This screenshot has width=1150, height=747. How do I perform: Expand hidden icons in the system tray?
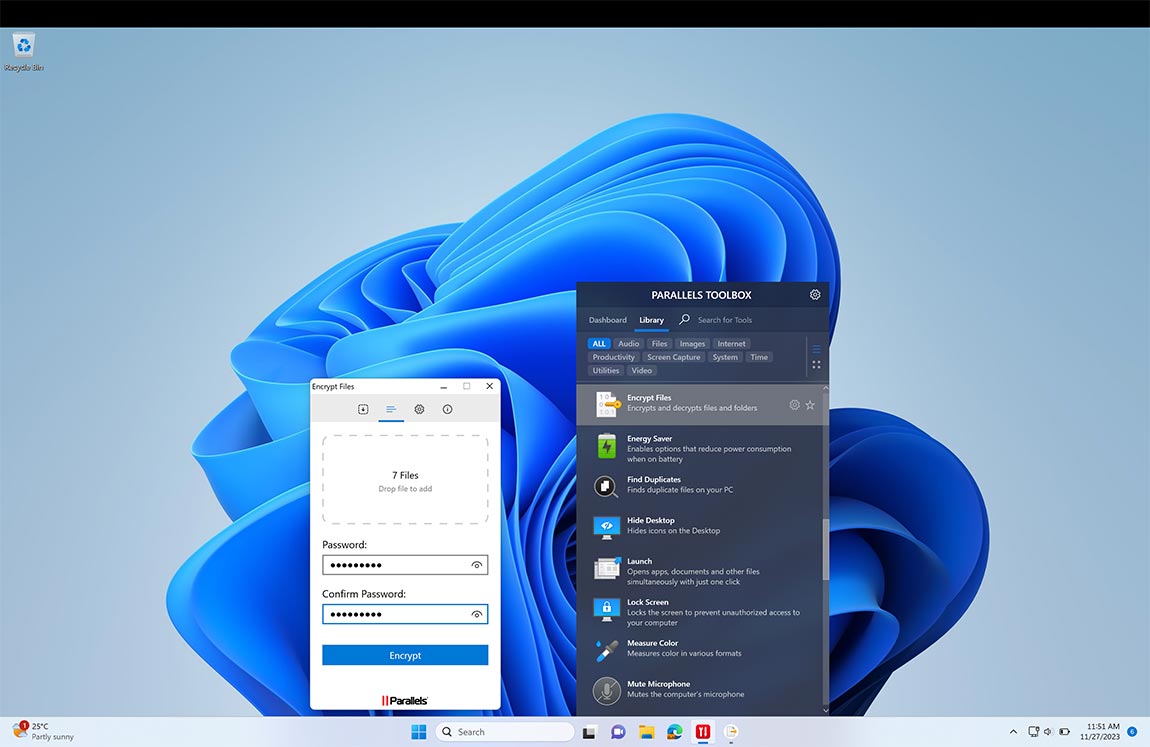click(1012, 731)
